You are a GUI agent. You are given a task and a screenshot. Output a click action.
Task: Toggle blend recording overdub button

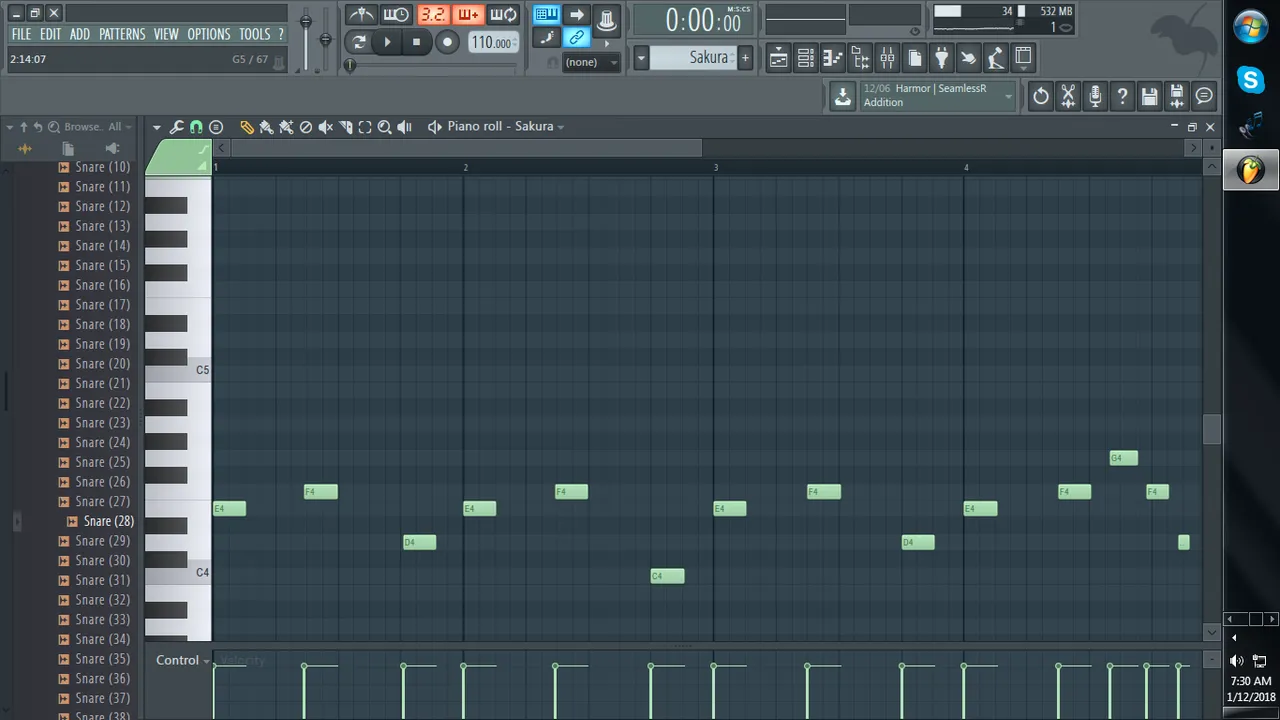pos(467,15)
